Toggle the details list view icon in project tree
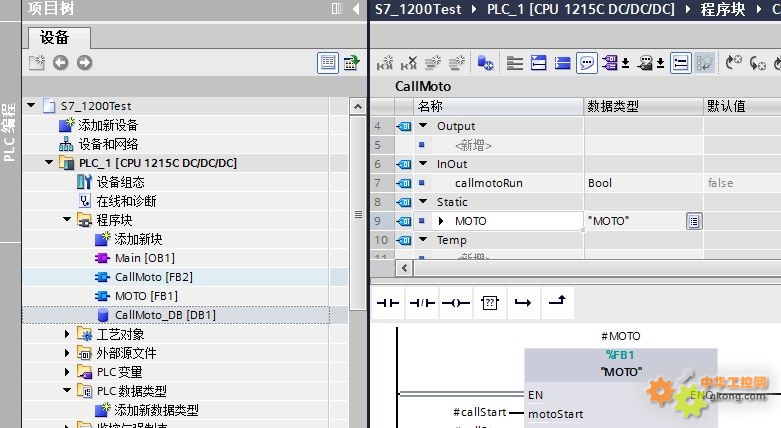 328,63
